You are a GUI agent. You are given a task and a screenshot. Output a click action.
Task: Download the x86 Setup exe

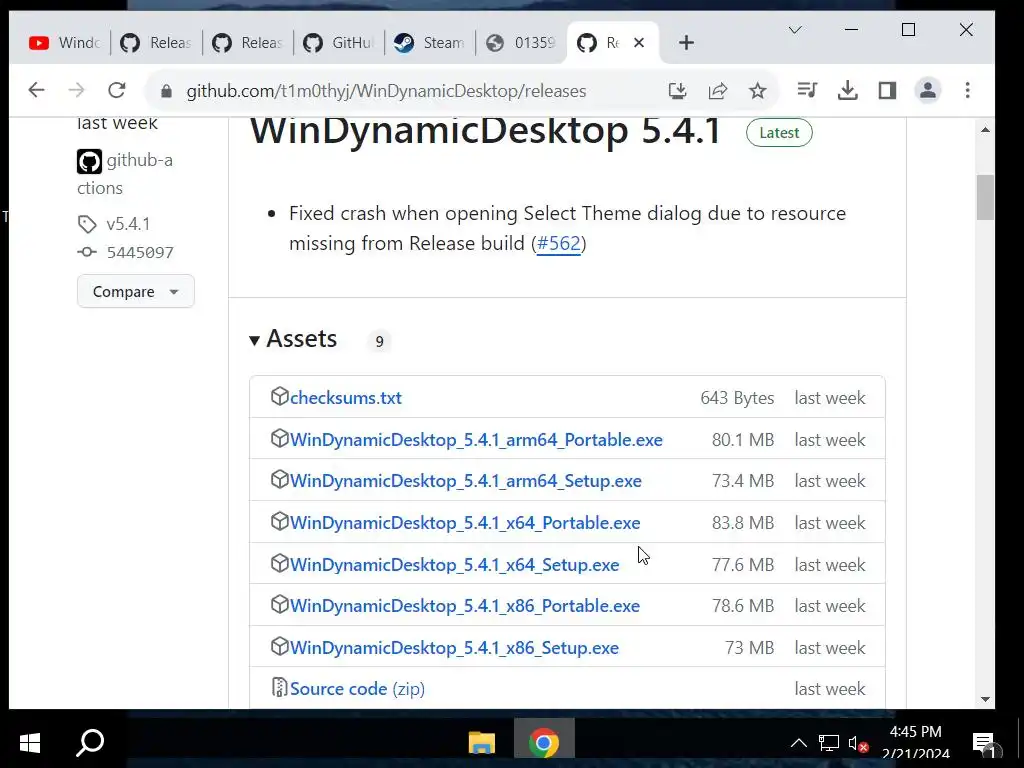pyautogui.click(x=455, y=647)
